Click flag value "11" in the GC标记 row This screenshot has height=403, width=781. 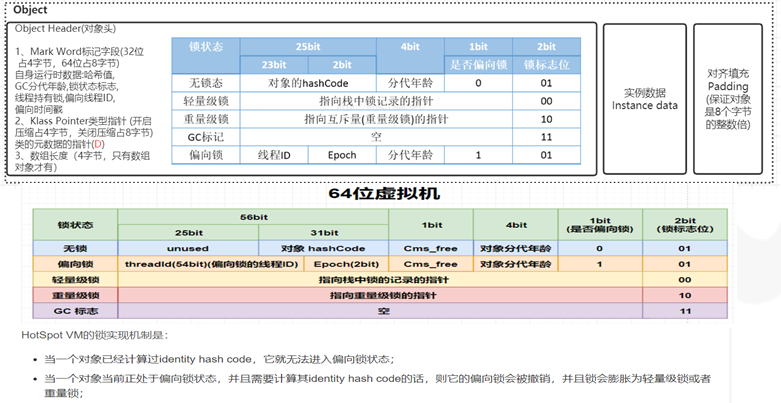tap(546, 137)
